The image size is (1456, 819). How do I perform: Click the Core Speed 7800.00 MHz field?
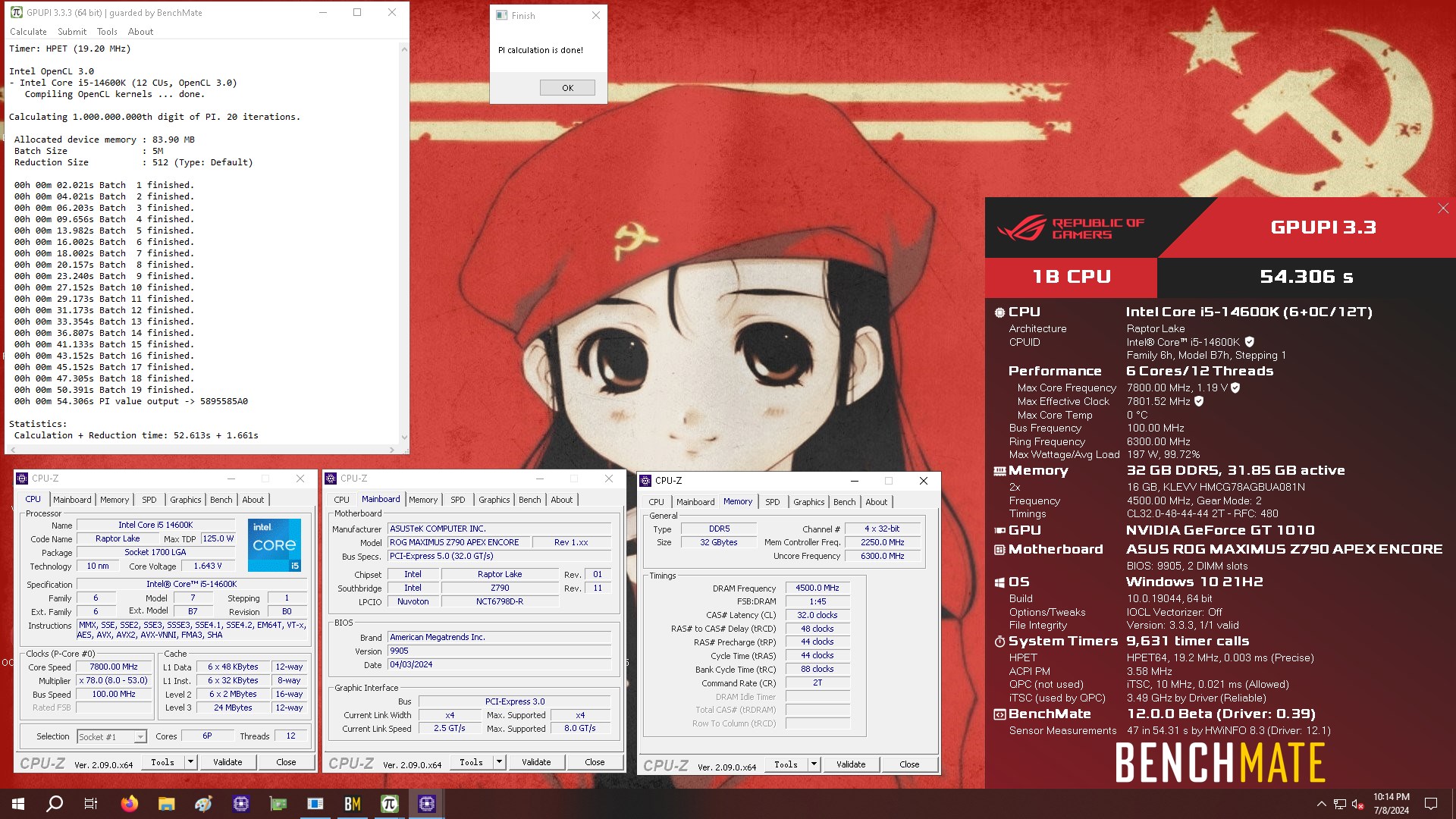(x=114, y=667)
